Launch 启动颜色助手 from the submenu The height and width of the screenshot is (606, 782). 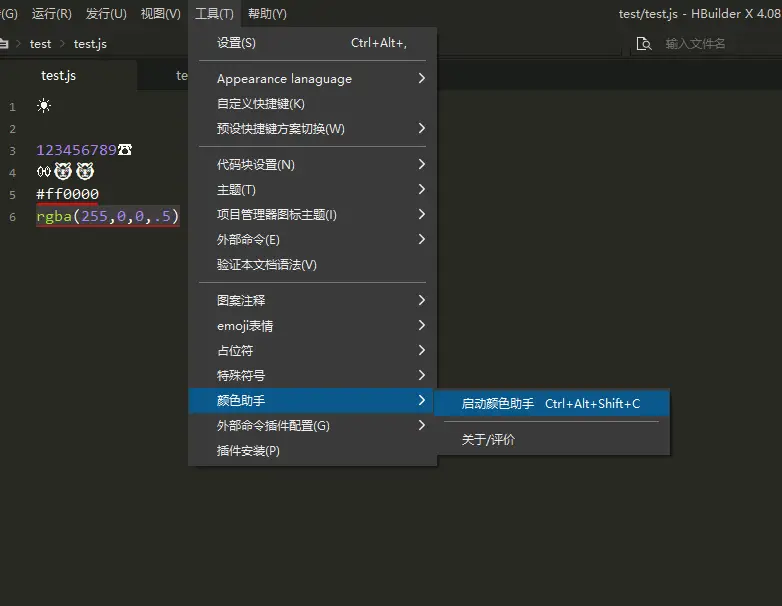pyautogui.click(x=552, y=404)
